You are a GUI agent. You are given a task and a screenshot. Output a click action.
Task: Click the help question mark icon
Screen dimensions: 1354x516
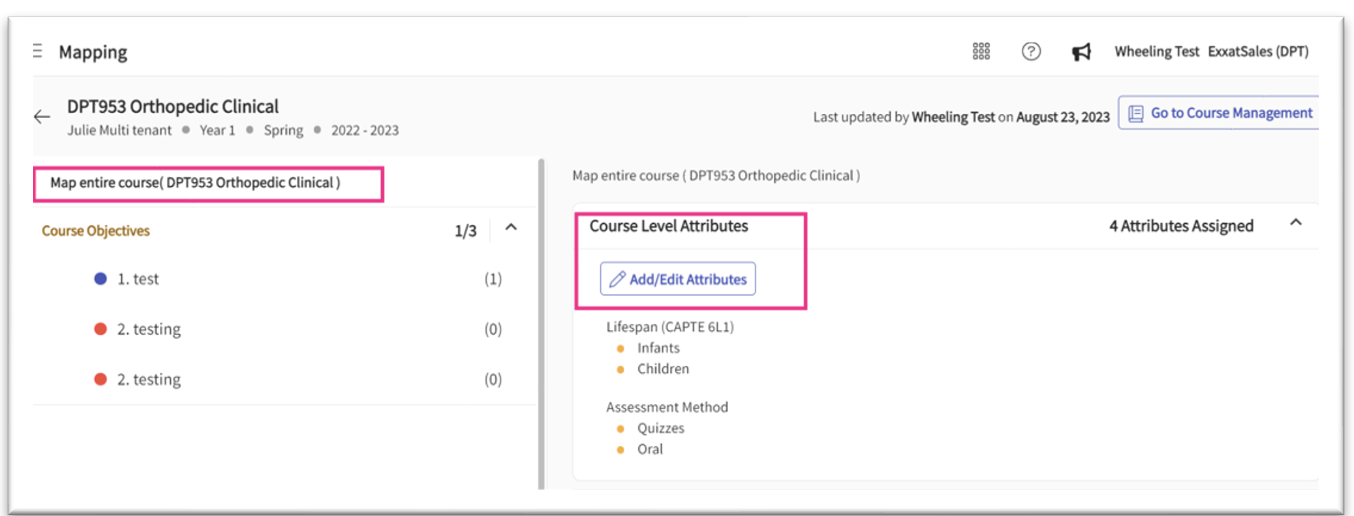tap(1031, 52)
